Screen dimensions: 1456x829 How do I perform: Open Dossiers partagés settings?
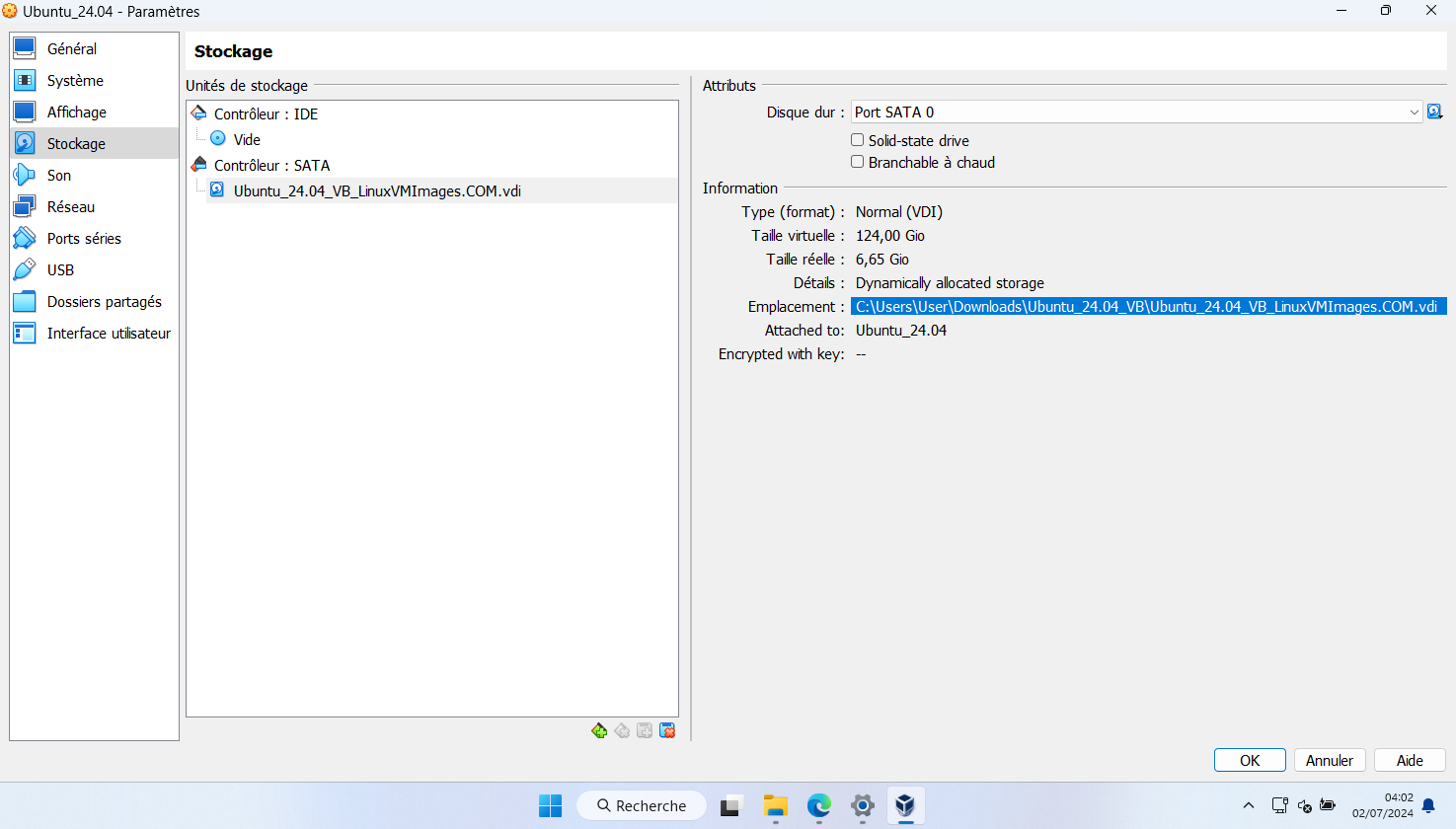pyautogui.click(x=94, y=301)
